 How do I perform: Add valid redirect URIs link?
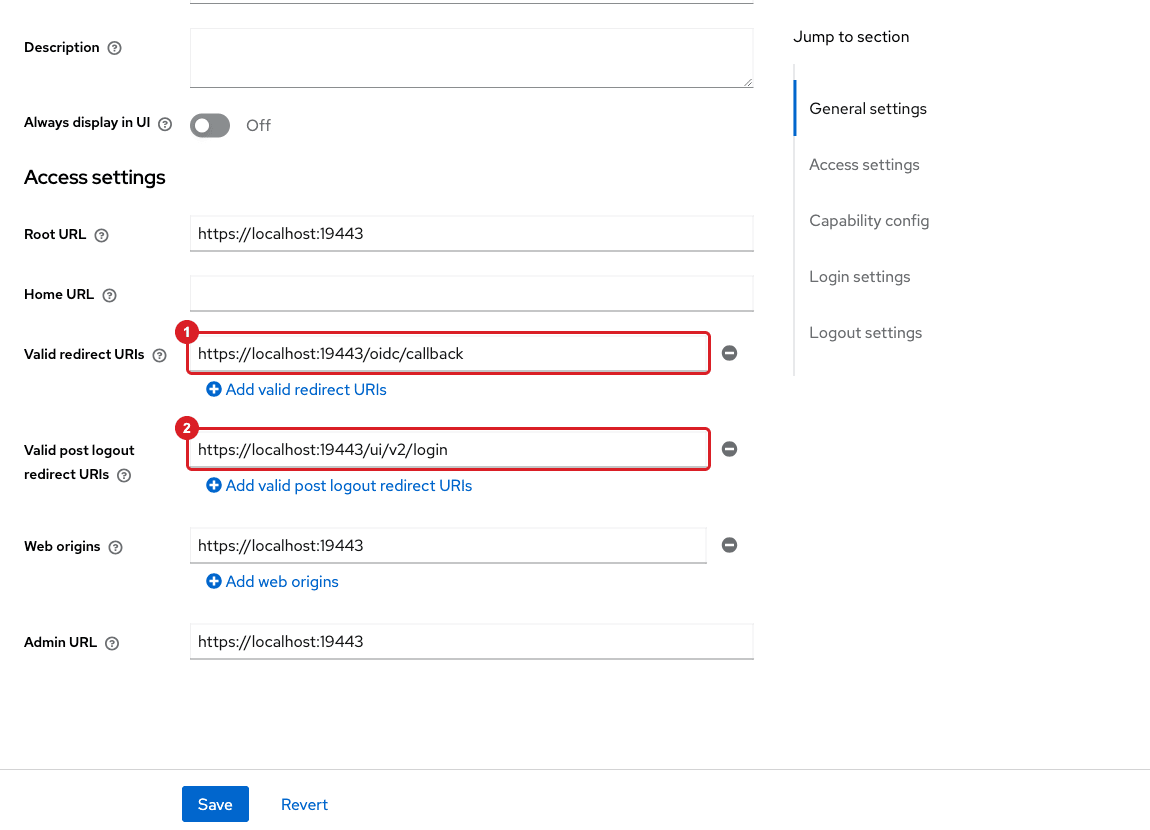click(x=296, y=389)
